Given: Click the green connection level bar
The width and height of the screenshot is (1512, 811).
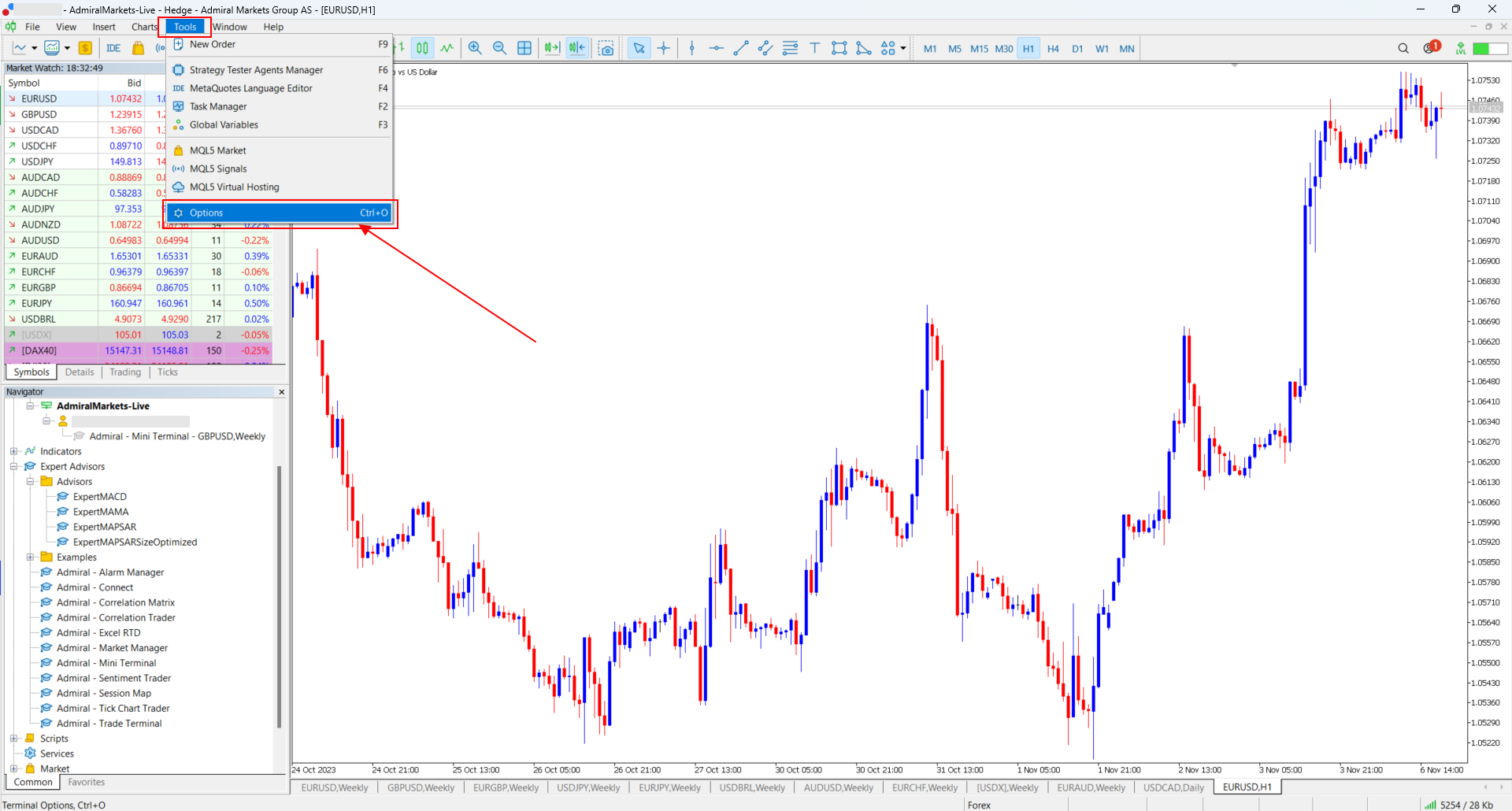Looking at the screenshot, I should (x=1490, y=48).
